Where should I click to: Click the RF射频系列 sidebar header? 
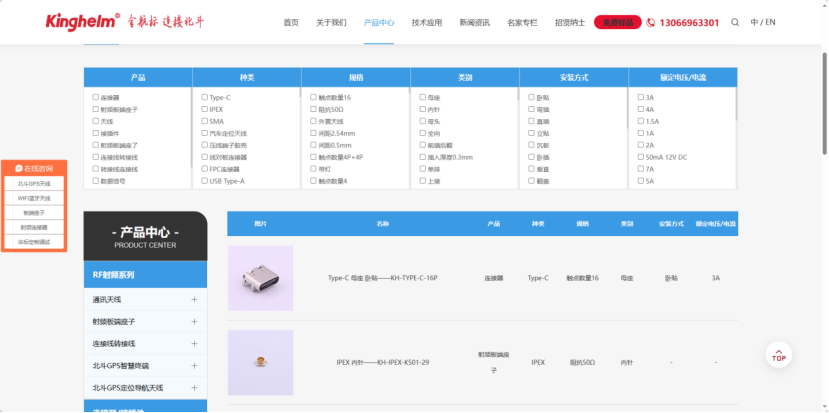(x=145, y=275)
